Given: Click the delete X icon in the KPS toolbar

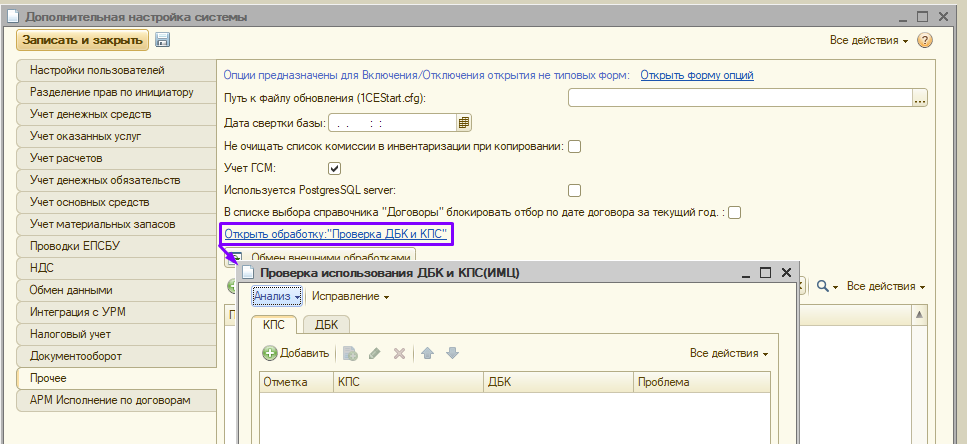Looking at the screenshot, I should pyautogui.click(x=399, y=353).
